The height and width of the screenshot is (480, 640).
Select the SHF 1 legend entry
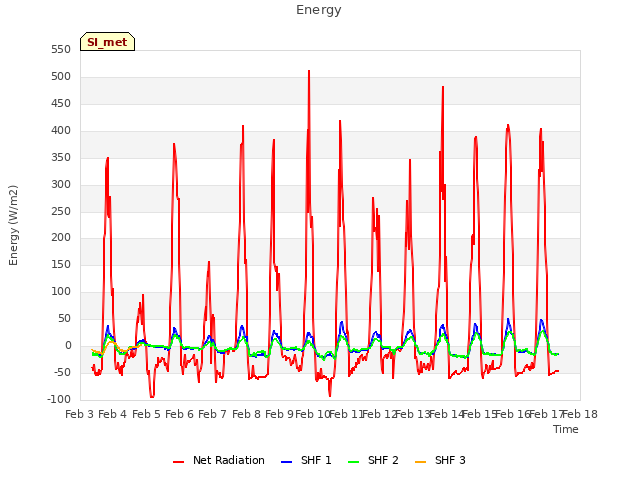pyautogui.click(x=306, y=460)
